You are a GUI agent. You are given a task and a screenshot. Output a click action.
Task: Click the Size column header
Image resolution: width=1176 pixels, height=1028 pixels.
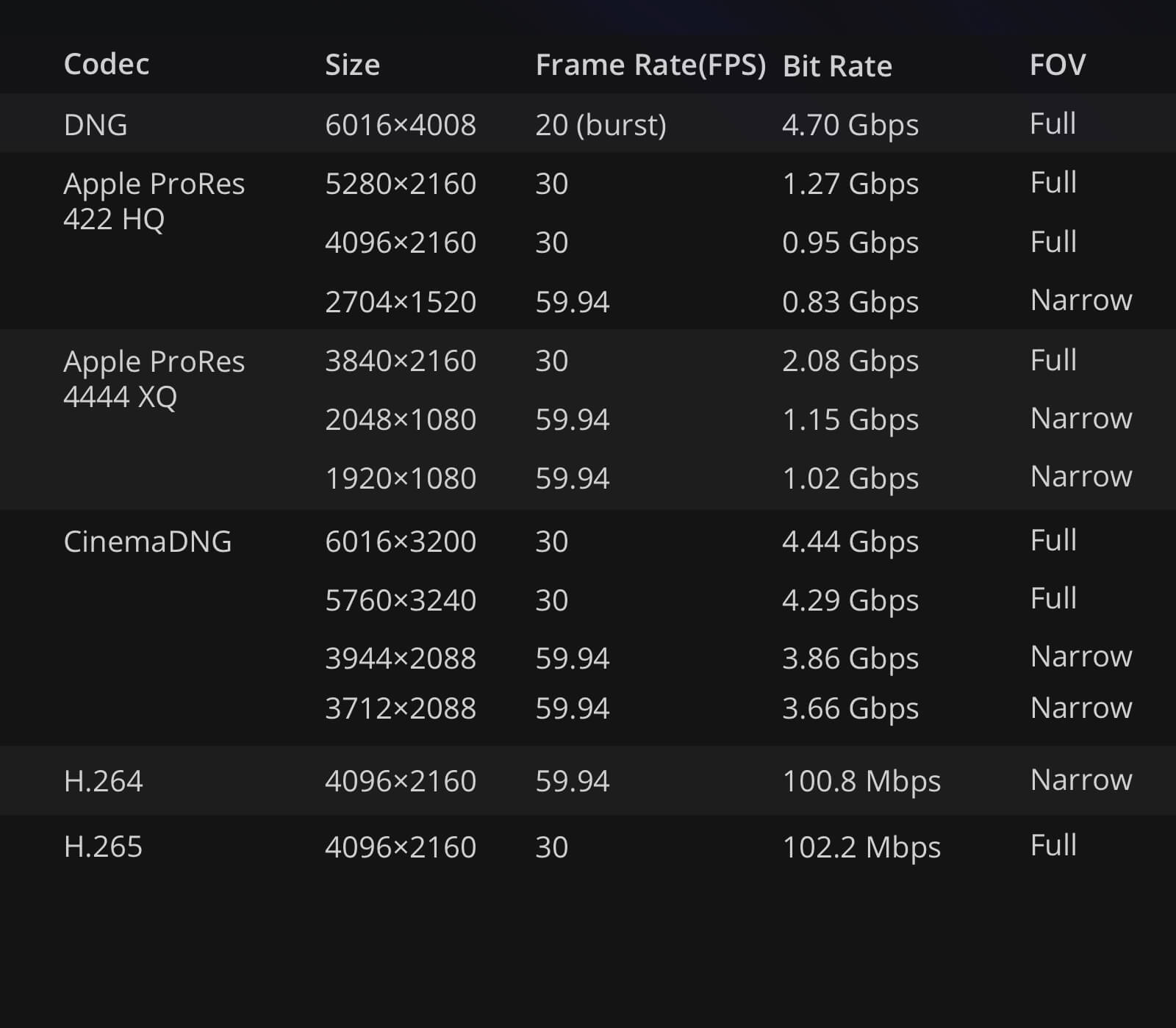353,65
